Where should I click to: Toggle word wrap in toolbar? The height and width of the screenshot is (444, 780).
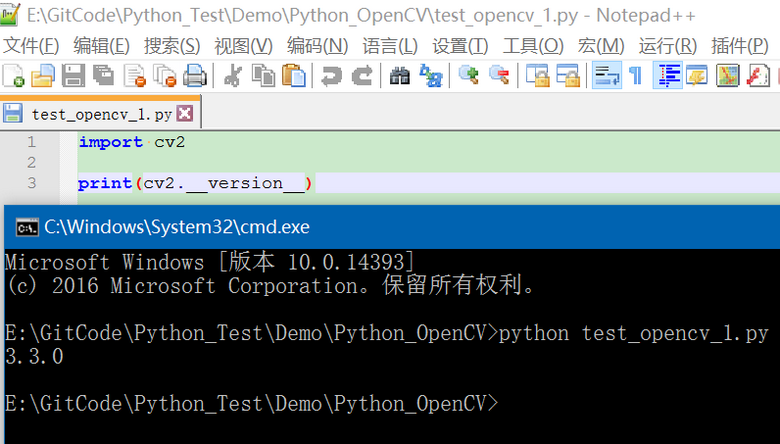(x=606, y=76)
